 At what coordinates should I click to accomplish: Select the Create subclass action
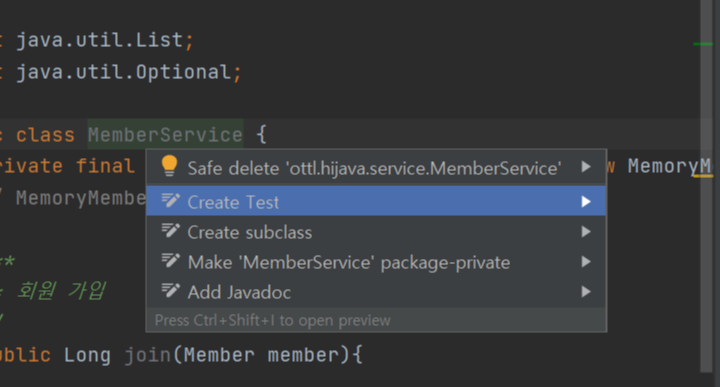[376, 232]
